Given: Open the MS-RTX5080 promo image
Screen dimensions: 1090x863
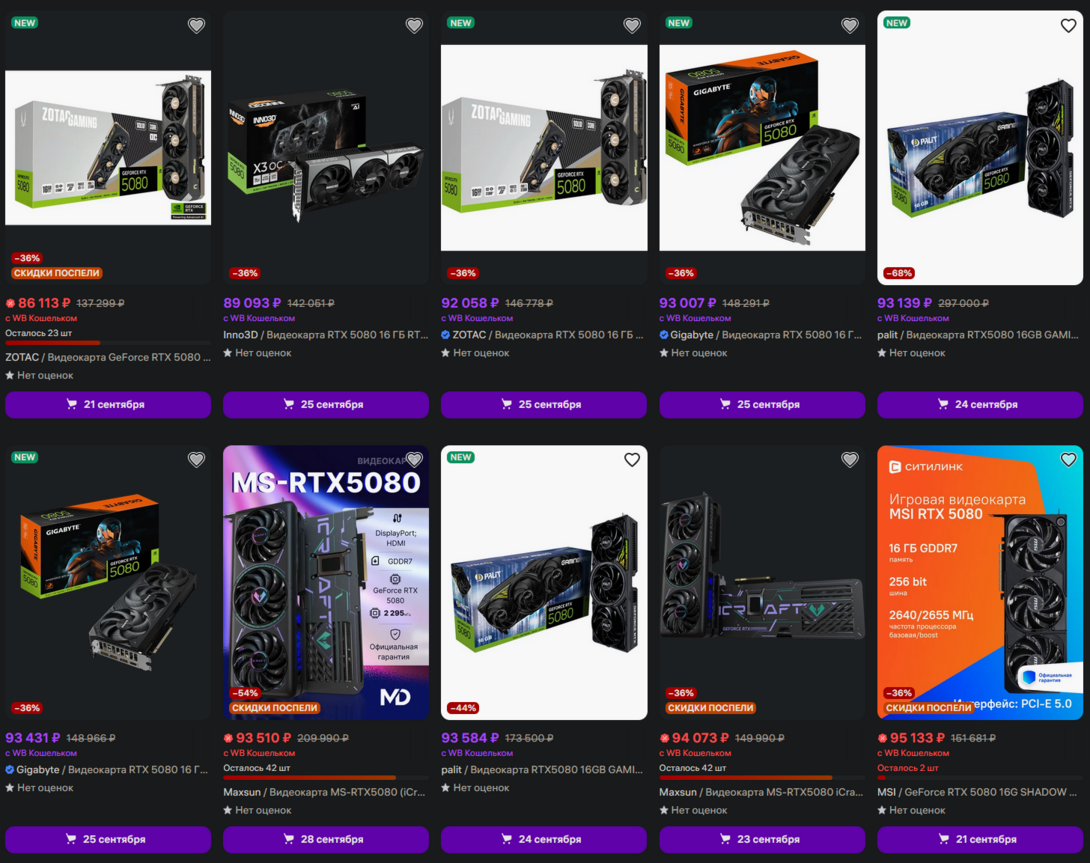Looking at the screenshot, I should click(325, 583).
